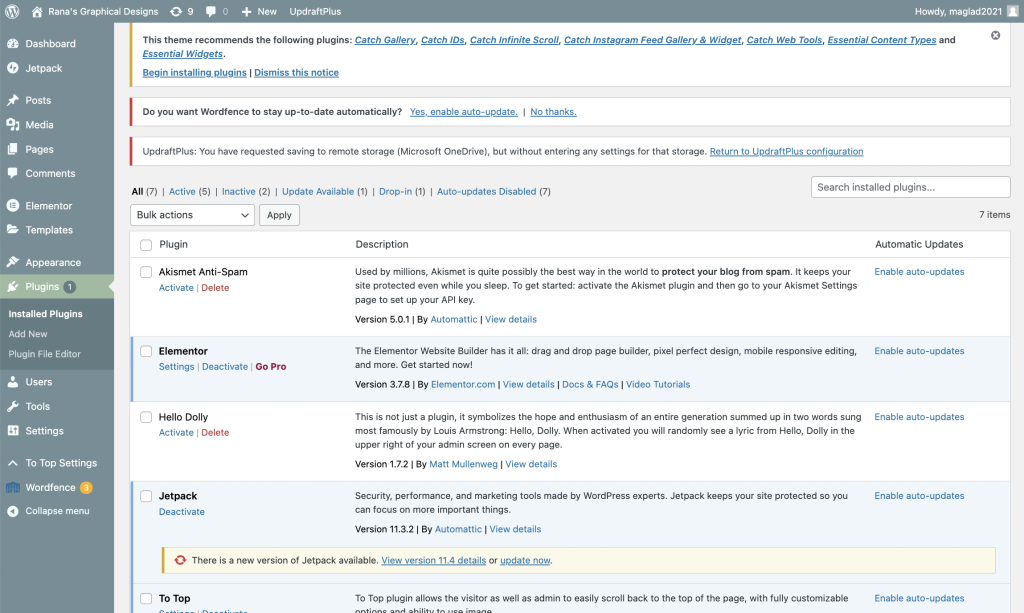This screenshot has height=613, width=1024.
Task: Click Begin installing plugins link
Action: coord(195,72)
